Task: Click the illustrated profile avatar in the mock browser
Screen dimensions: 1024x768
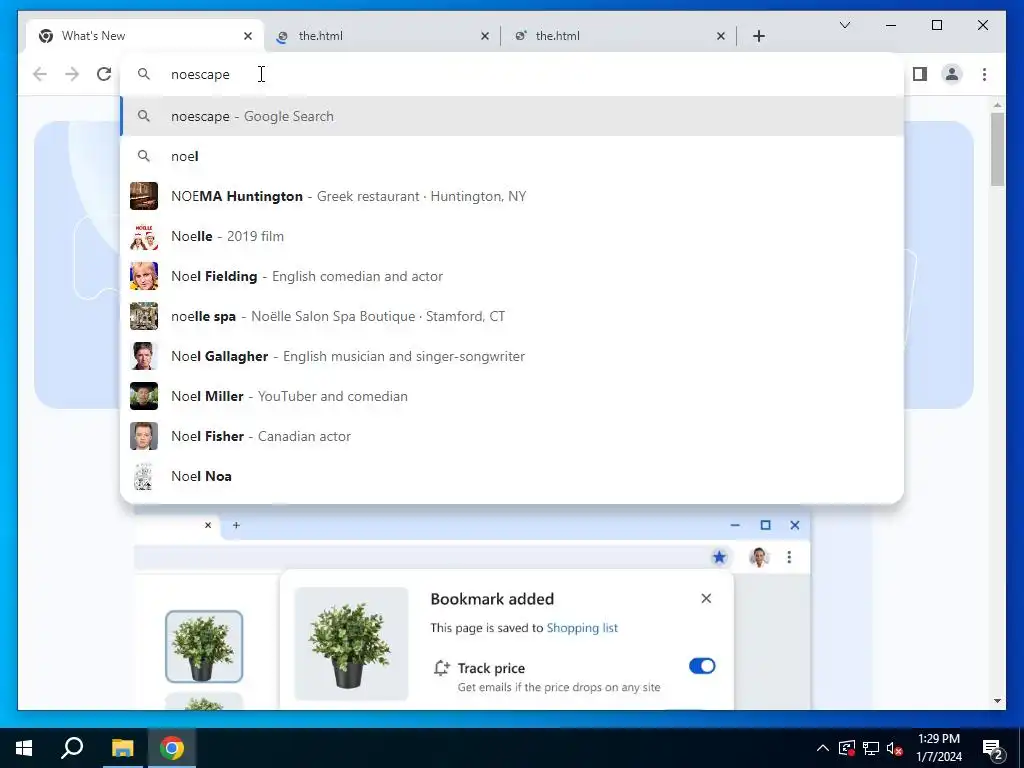Action: point(758,557)
